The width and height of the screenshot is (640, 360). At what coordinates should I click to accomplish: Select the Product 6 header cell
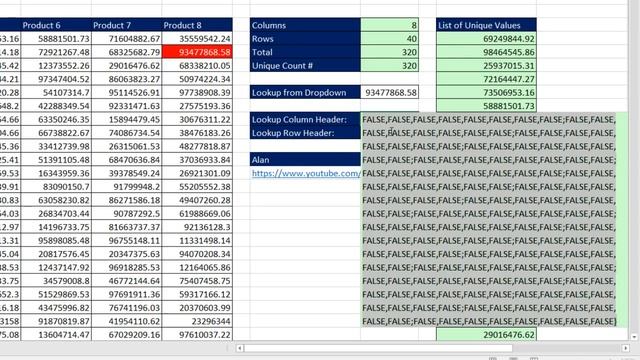click(56, 25)
